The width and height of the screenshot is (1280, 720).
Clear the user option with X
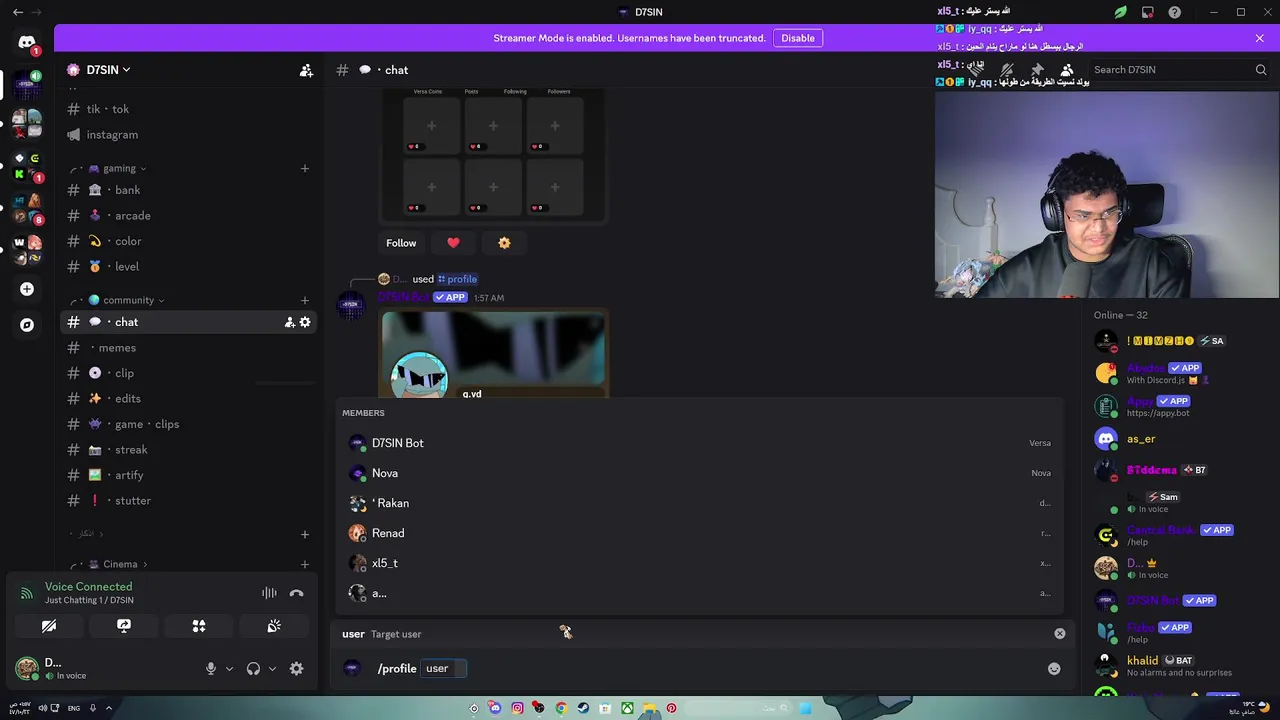pos(1060,634)
